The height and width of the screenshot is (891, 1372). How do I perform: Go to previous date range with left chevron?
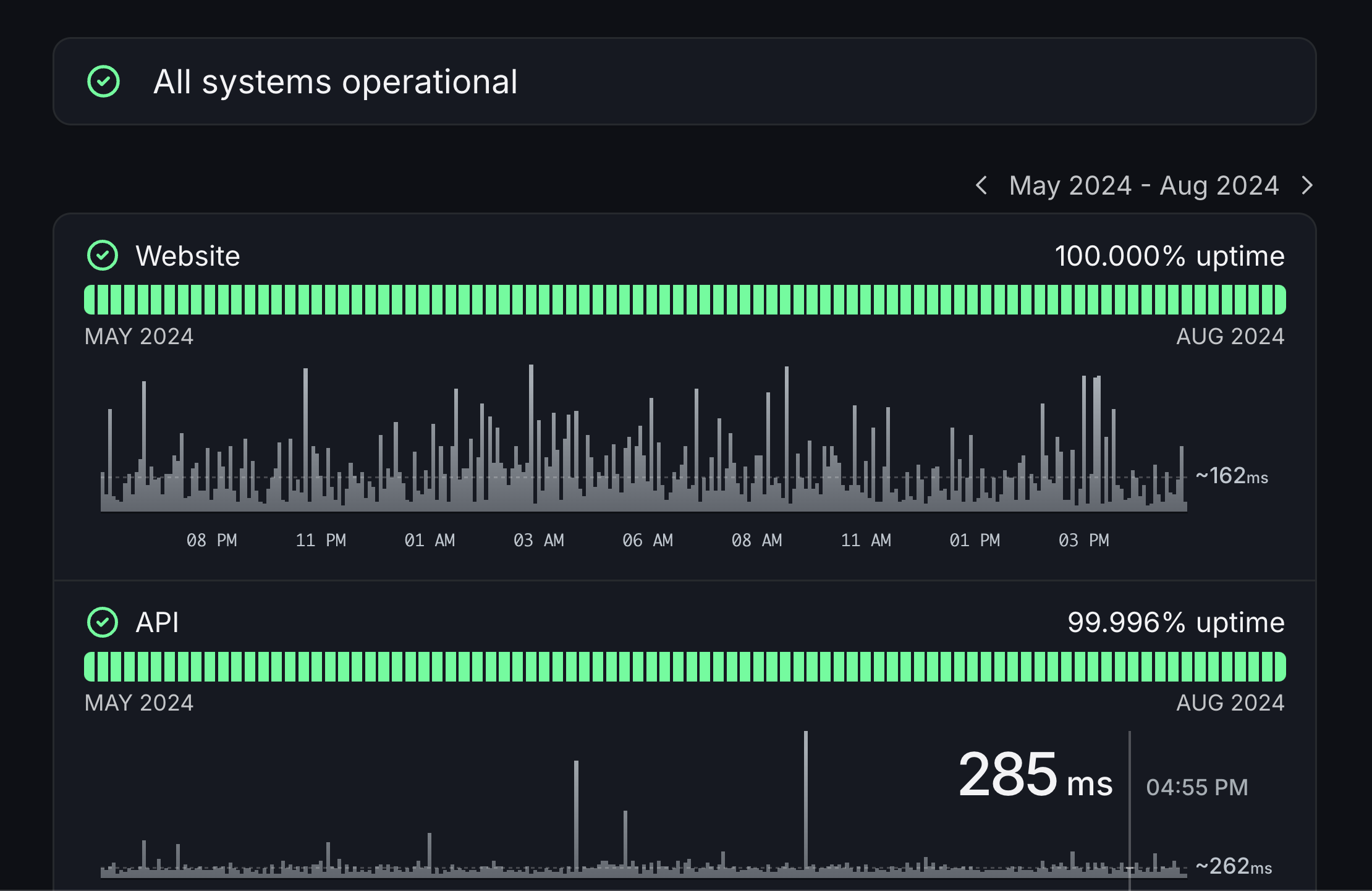tap(981, 185)
